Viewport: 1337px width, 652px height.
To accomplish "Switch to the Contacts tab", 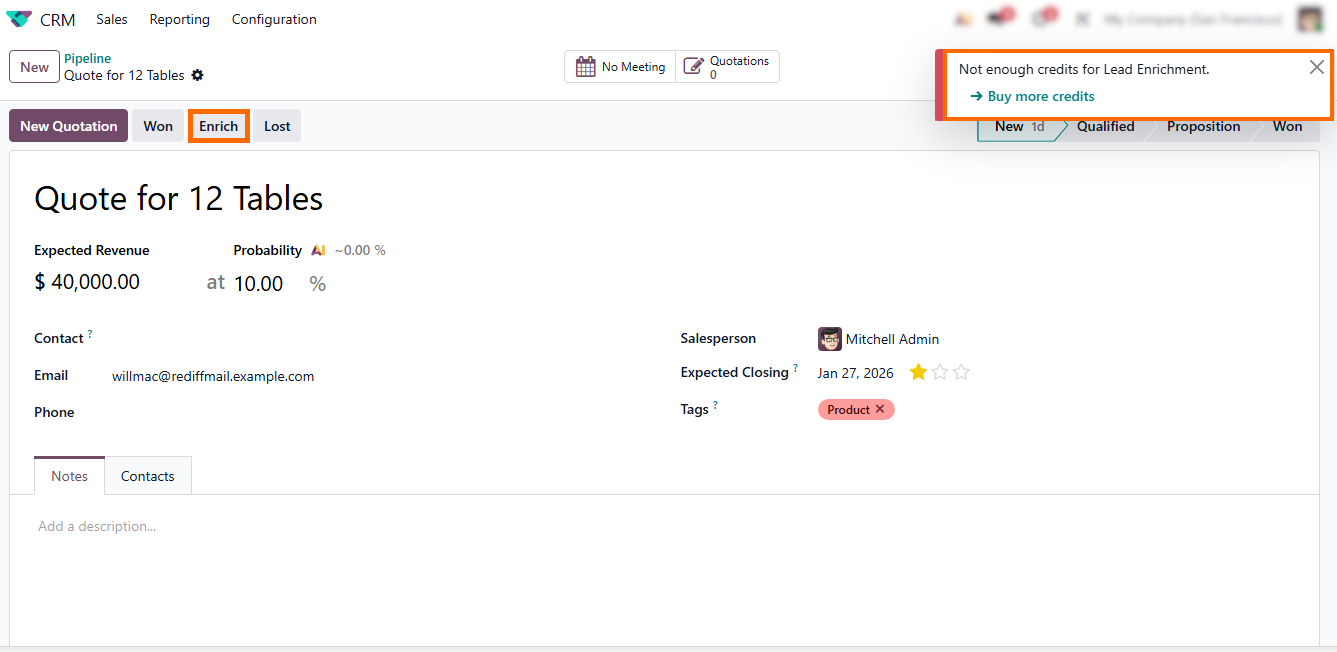I will (148, 476).
